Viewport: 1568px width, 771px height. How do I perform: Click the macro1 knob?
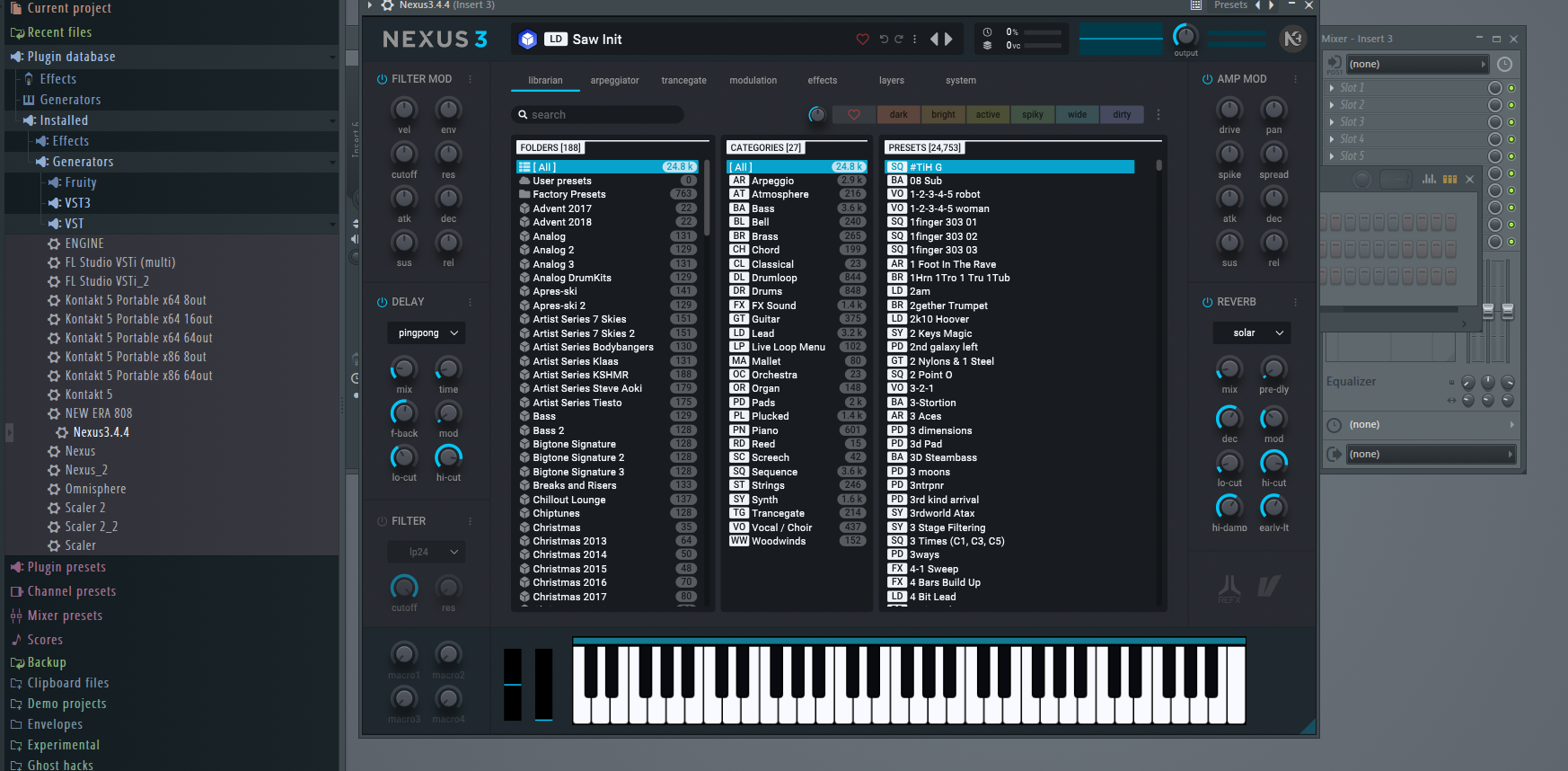pyautogui.click(x=404, y=654)
